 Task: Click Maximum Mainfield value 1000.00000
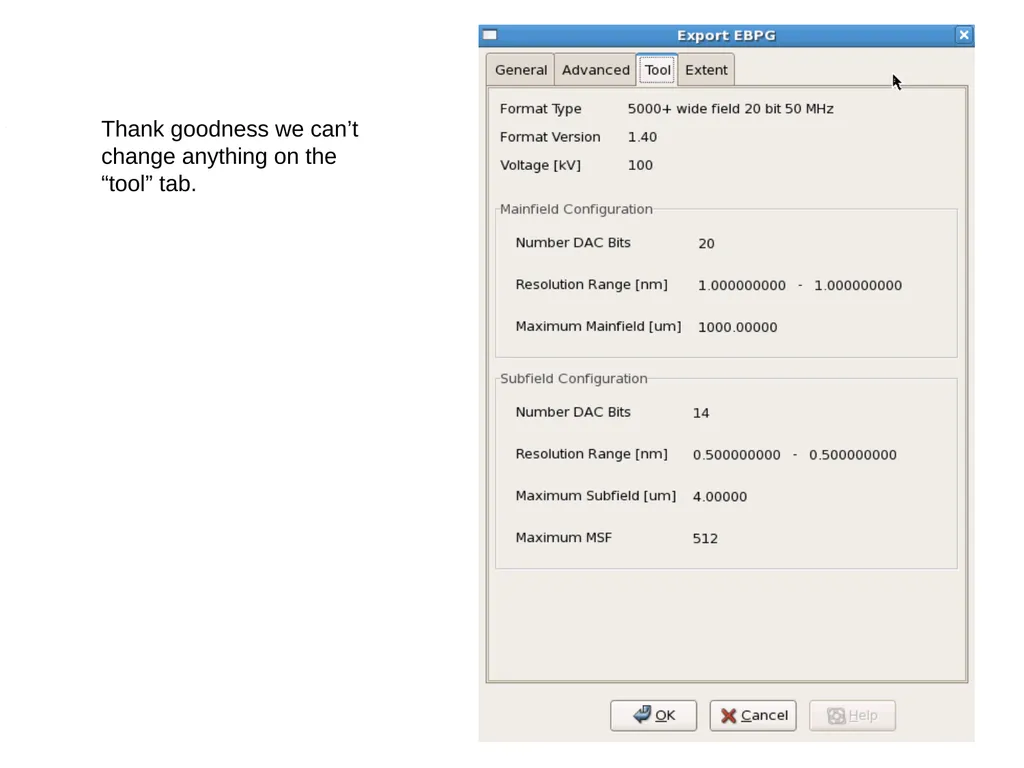737,327
